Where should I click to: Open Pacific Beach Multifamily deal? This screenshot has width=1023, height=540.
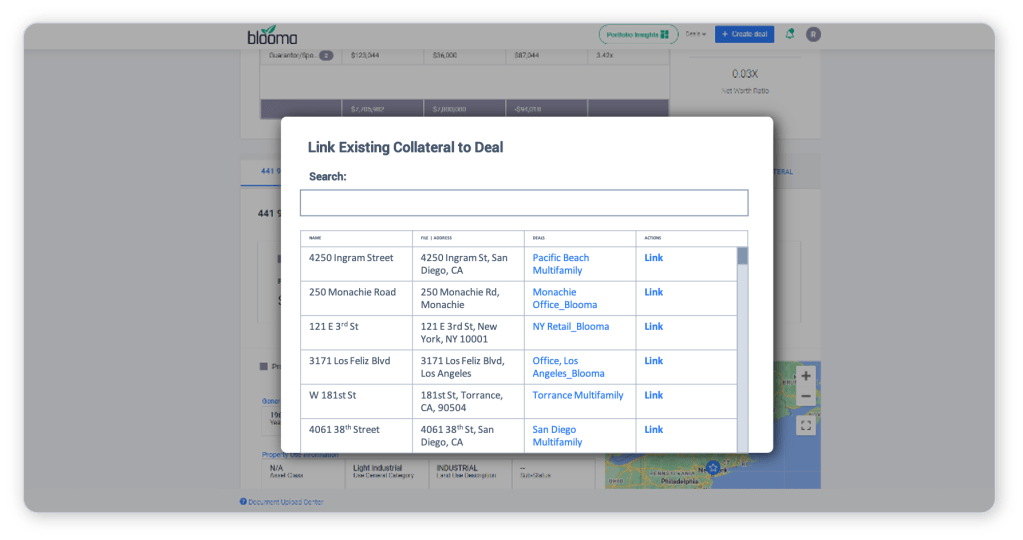[560, 264]
